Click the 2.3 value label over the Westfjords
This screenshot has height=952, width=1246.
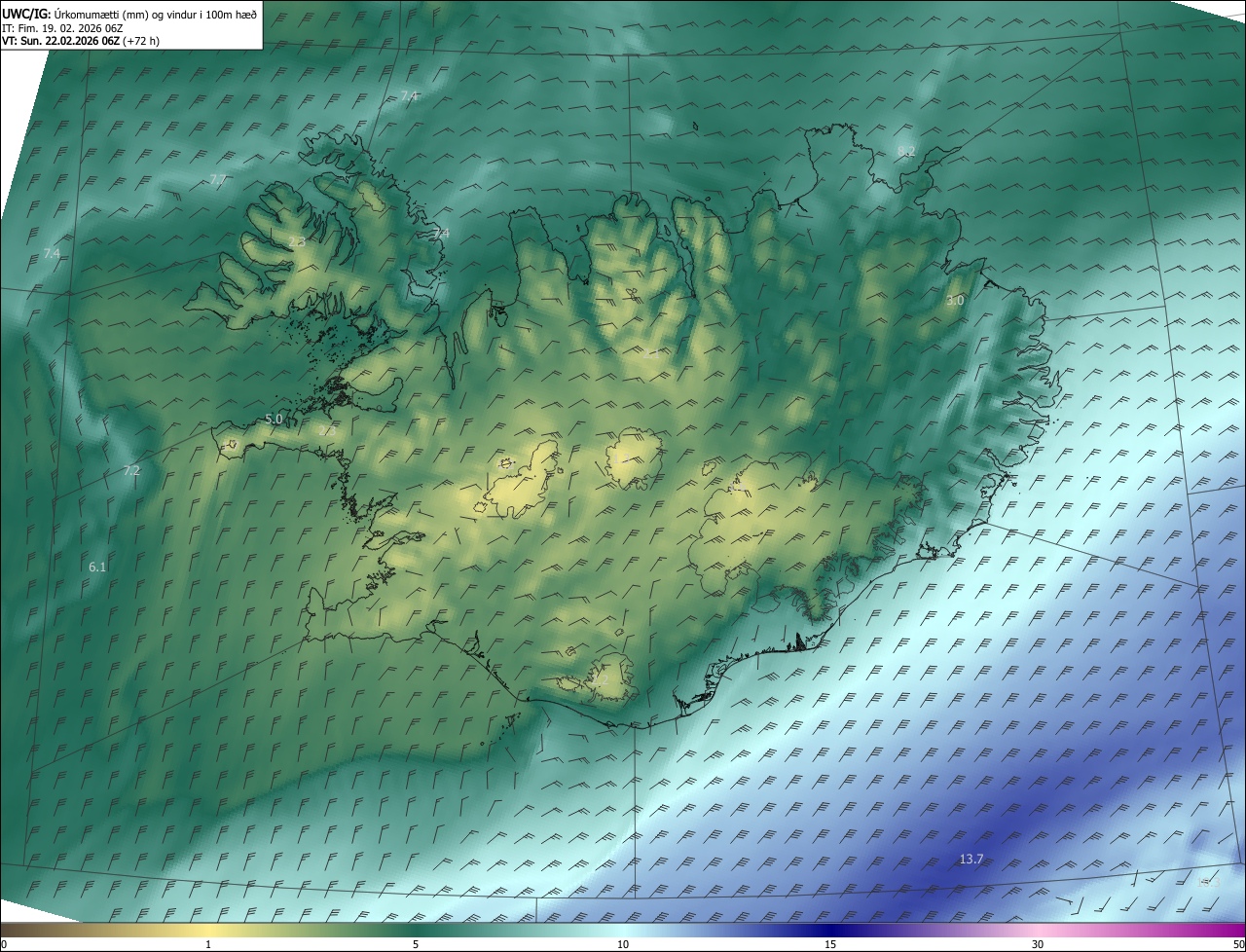(297, 241)
